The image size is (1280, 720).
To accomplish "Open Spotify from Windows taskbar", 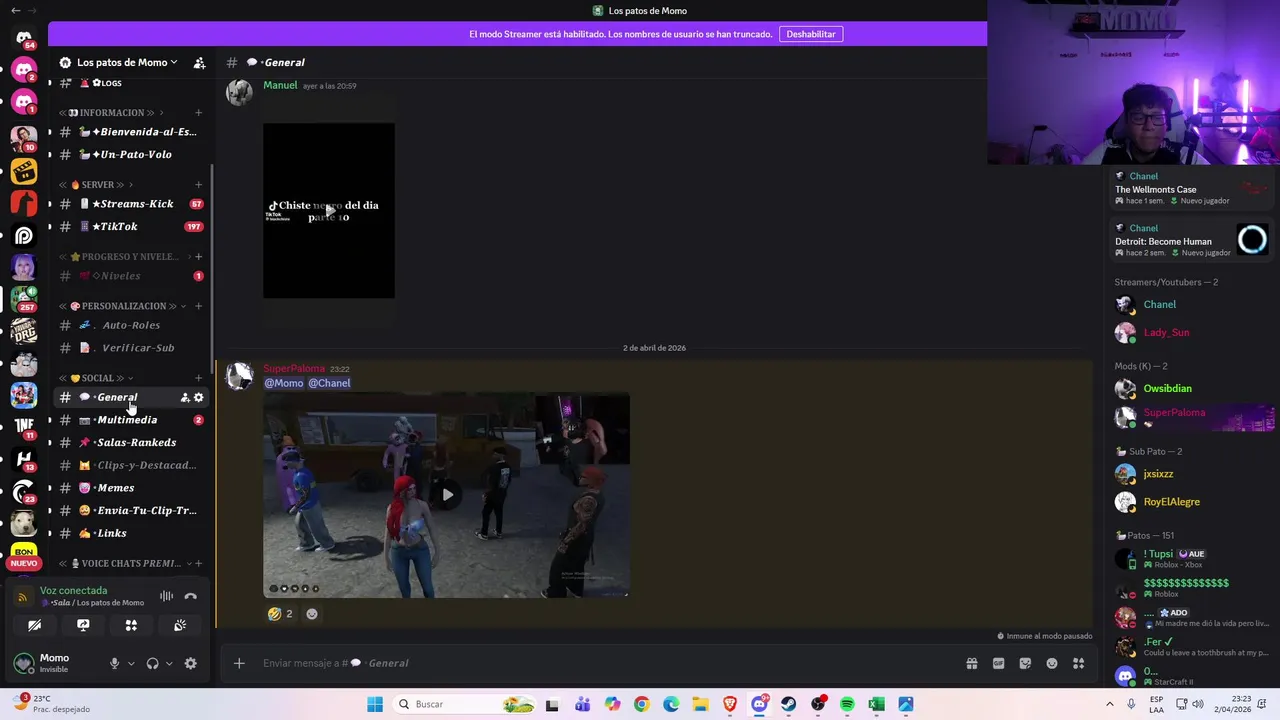I will [x=847, y=704].
